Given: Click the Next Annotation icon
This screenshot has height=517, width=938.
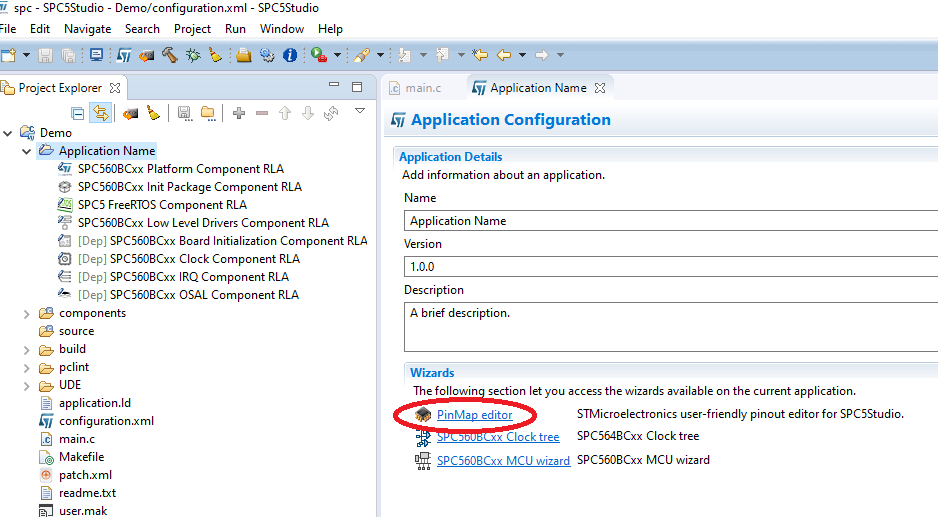Looking at the screenshot, I should coord(405,55).
